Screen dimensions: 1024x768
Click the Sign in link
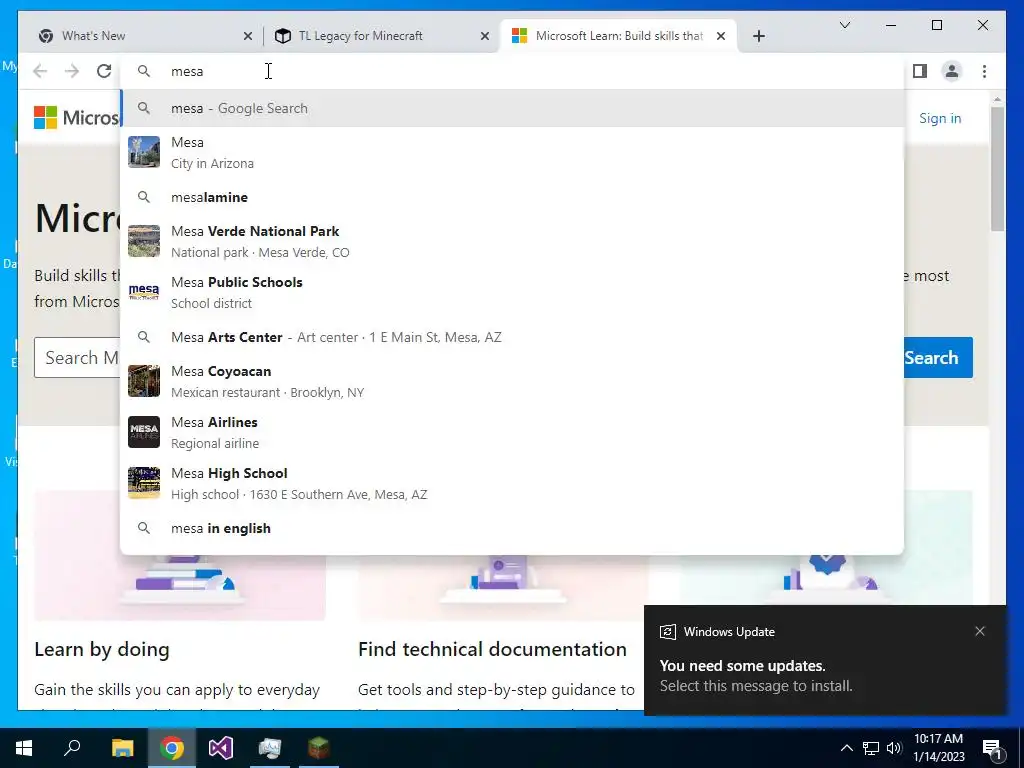point(940,118)
